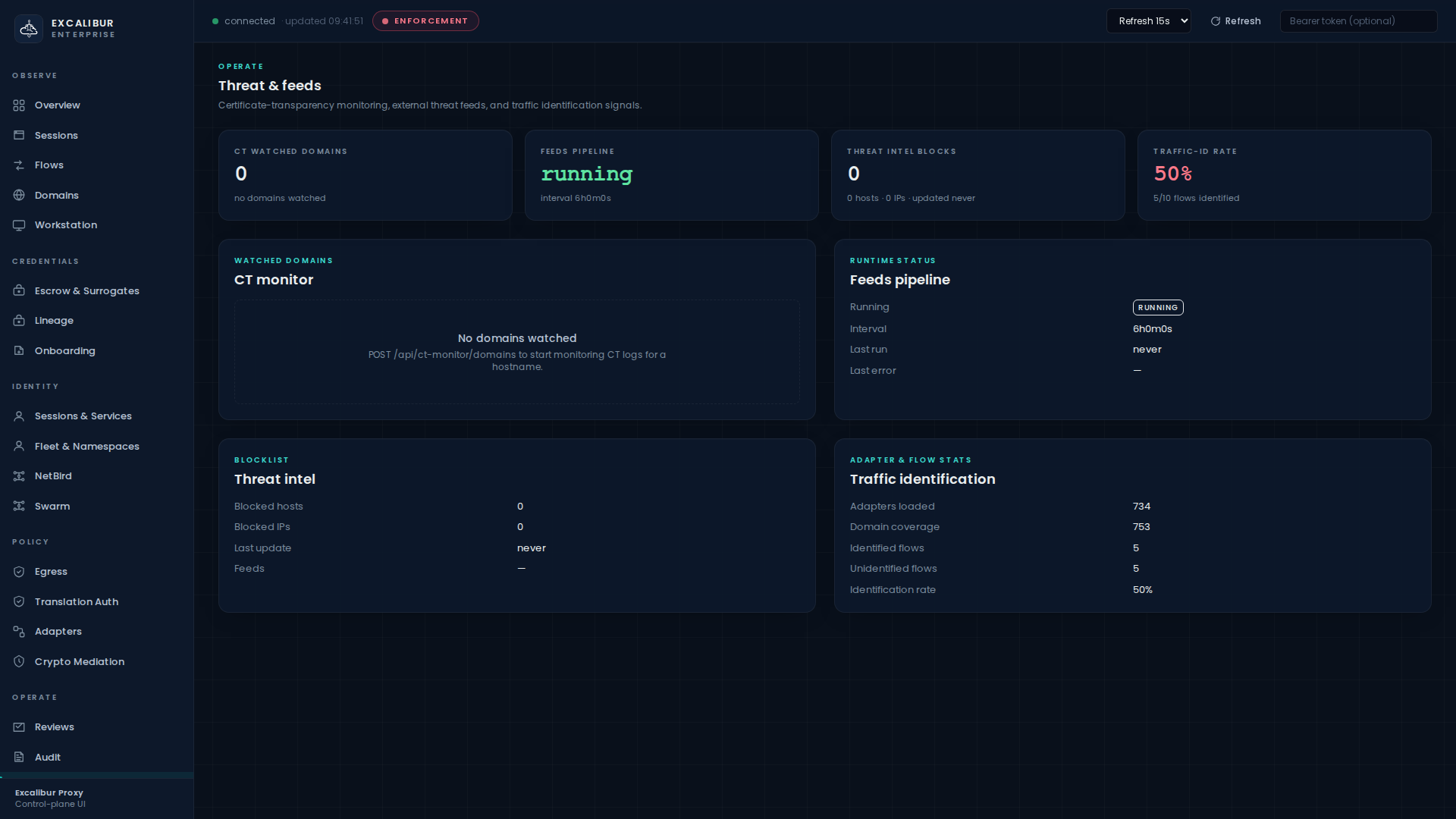Open Overview via its grid icon
The width and height of the screenshot is (1456, 819).
click(x=19, y=105)
